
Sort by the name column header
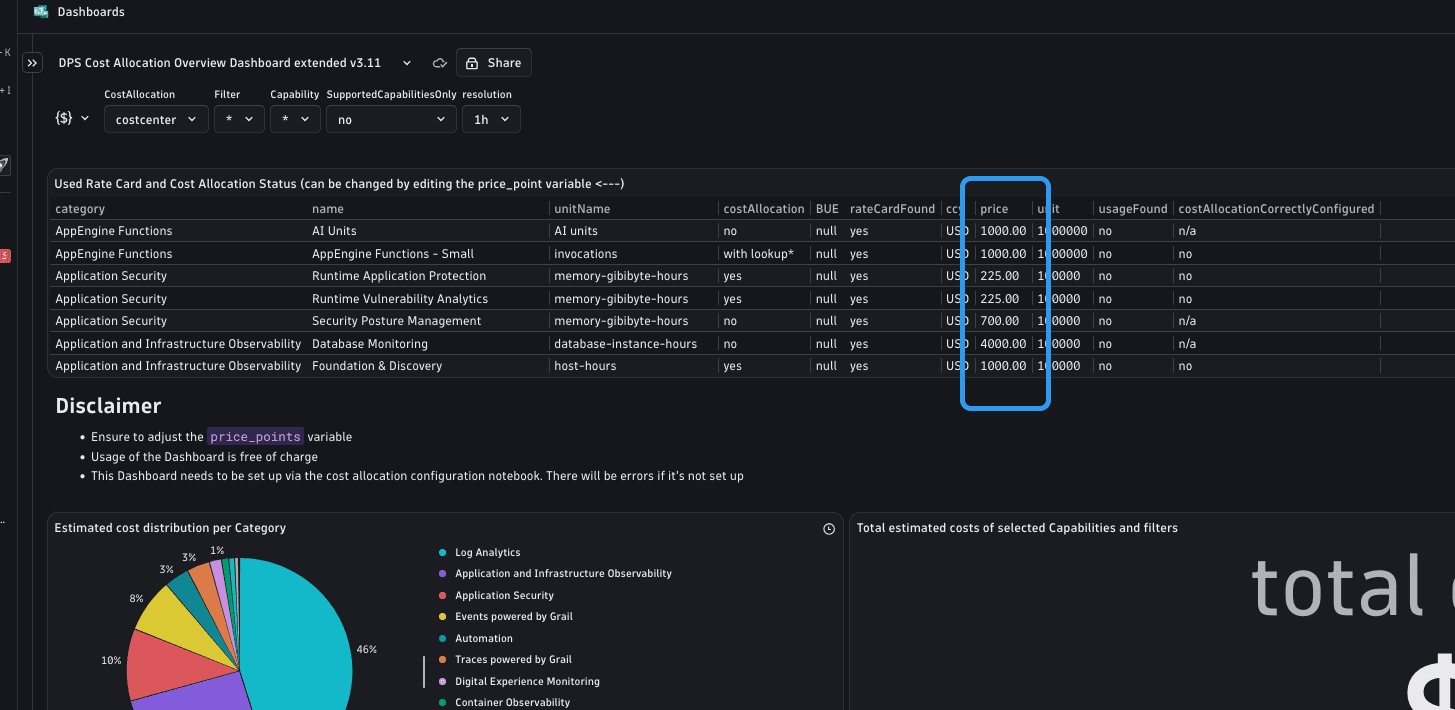(328, 209)
